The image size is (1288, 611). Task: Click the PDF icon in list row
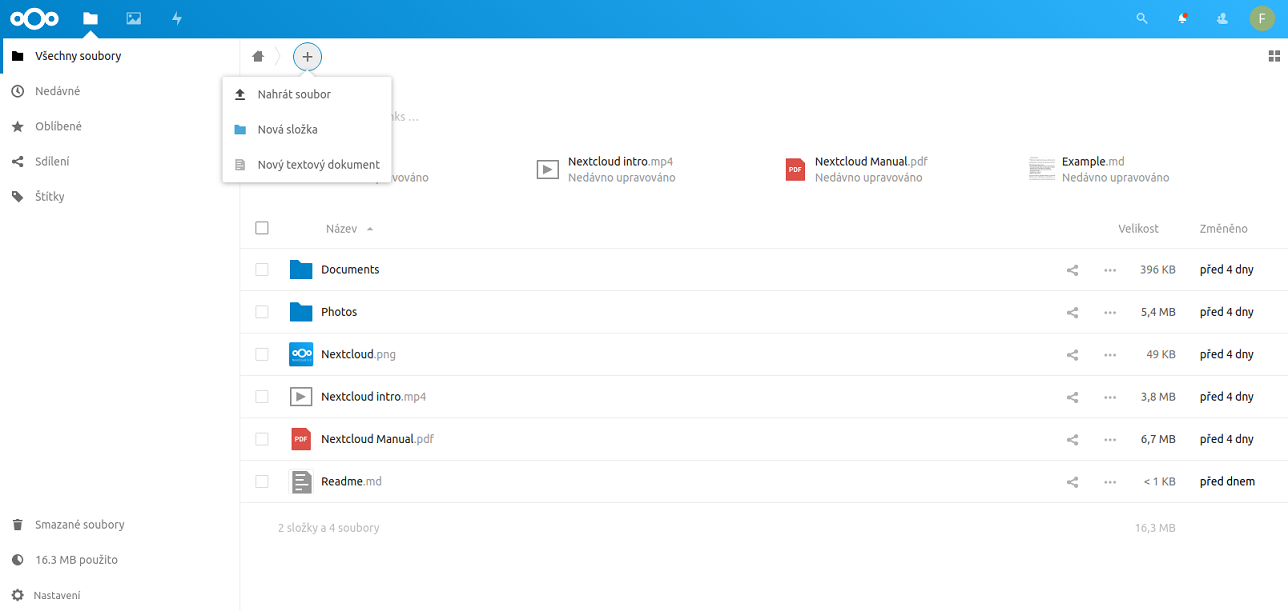point(301,439)
